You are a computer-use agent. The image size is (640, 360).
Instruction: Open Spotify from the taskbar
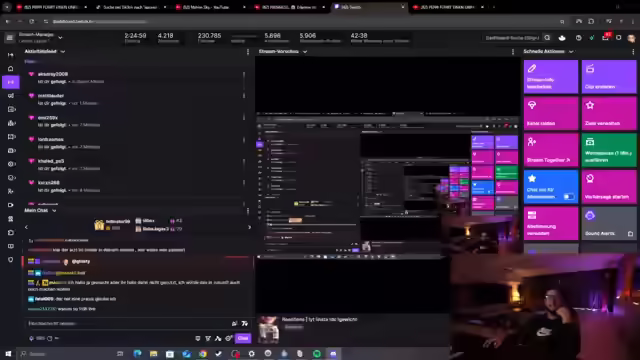[317, 354]
